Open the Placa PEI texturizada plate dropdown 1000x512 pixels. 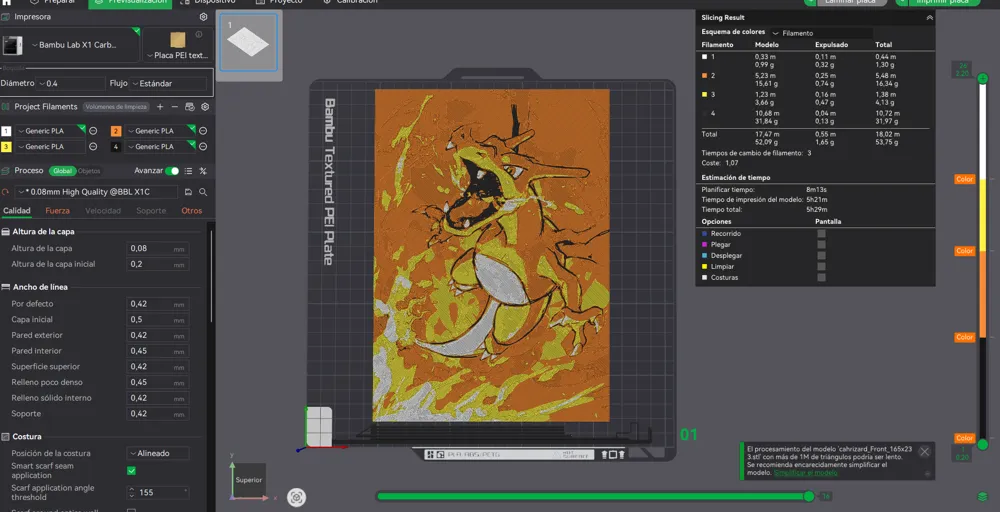click(177, 55)
